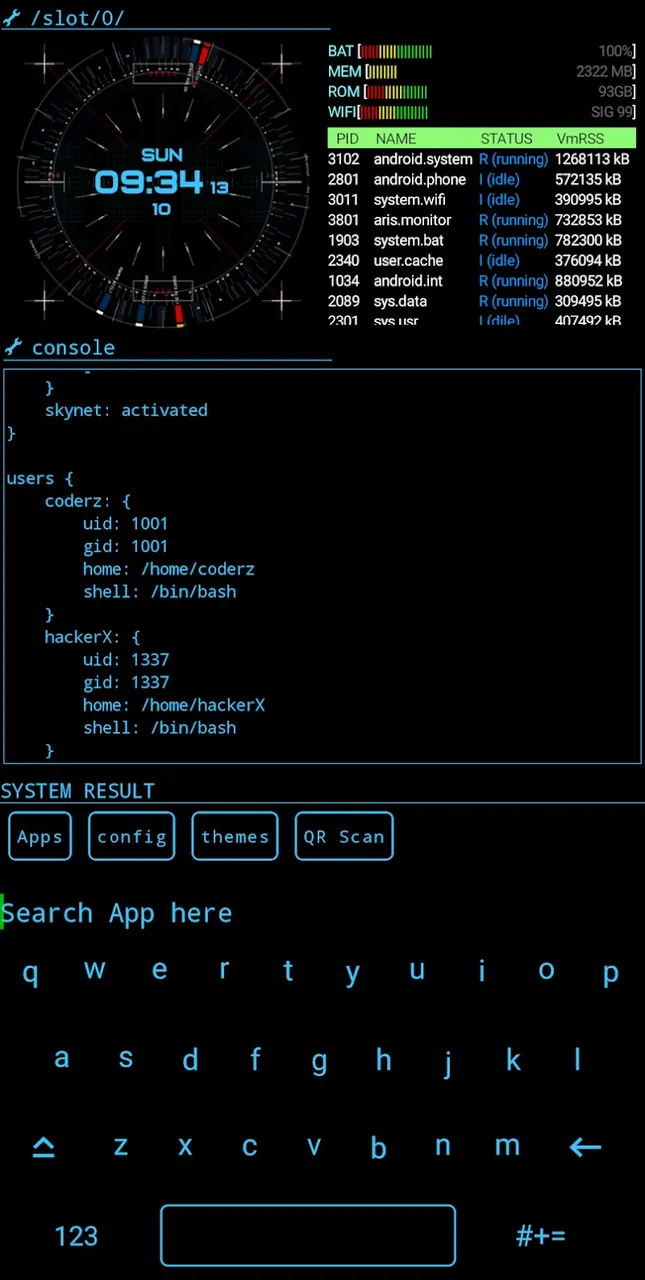Viewport: 645px width, 1280px height.
Task: Click the 'coderz: {' console line
Action: click(88, 501)
